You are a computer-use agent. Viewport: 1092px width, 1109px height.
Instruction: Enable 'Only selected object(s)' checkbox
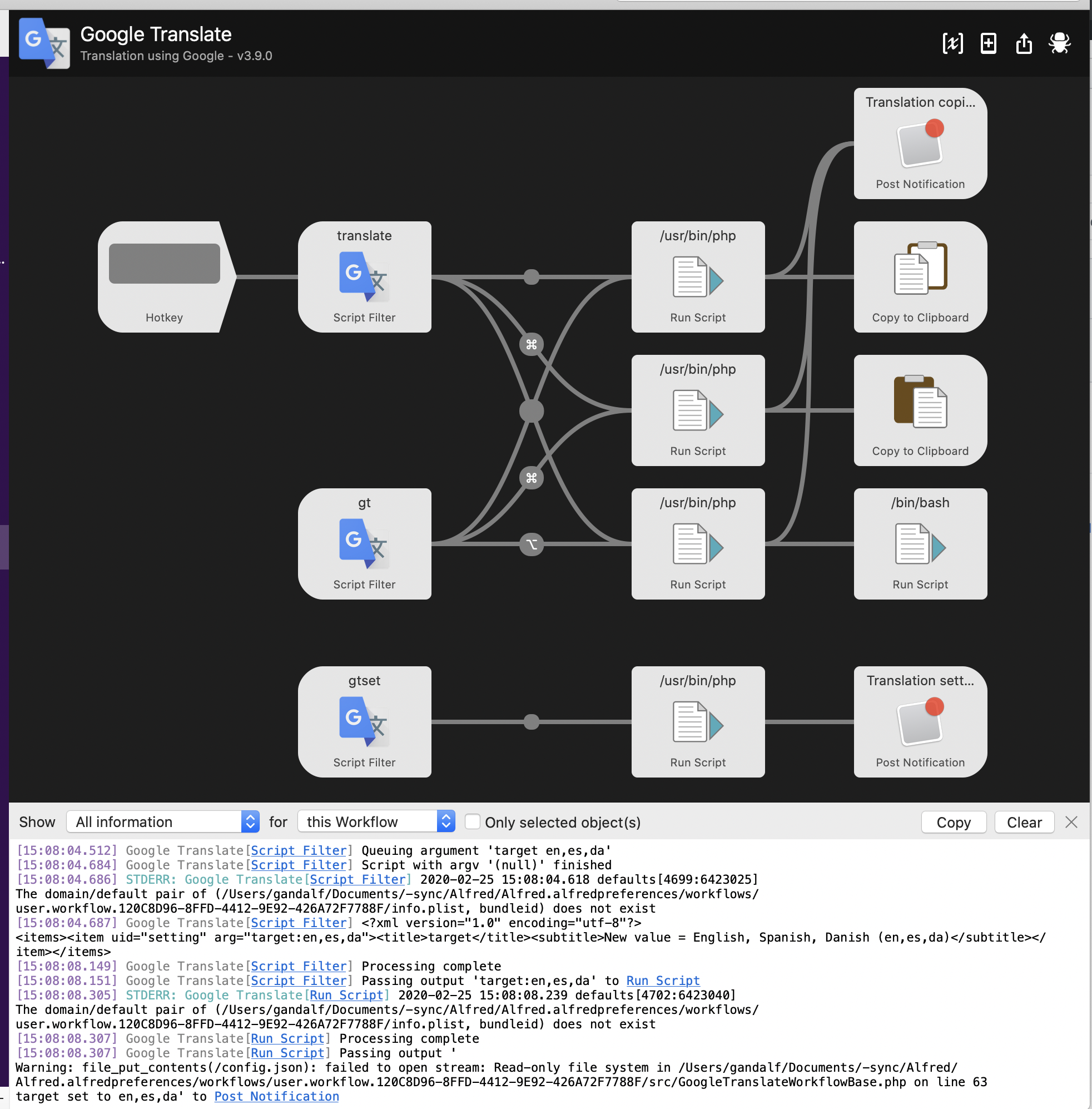point(472,821)
